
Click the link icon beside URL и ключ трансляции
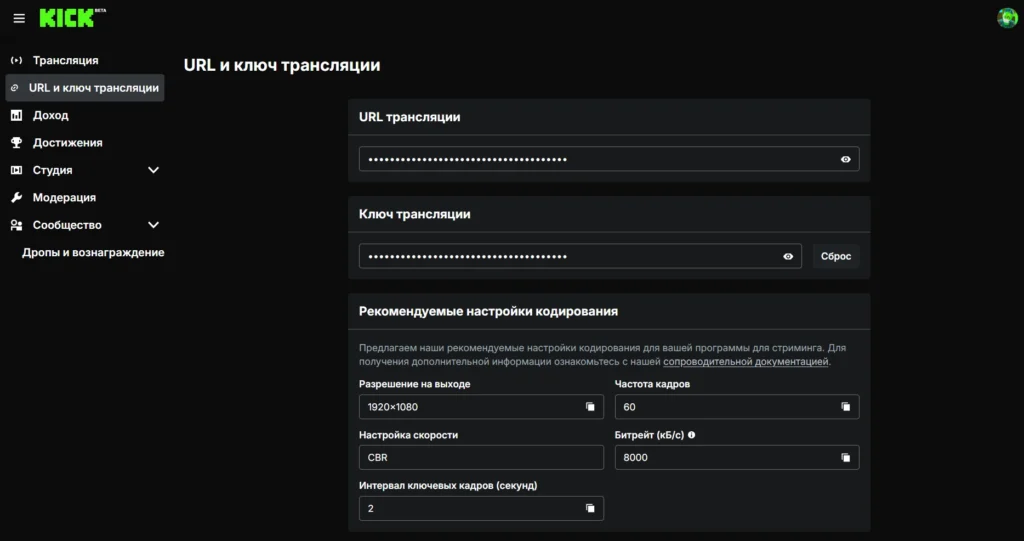coord(15,88)
